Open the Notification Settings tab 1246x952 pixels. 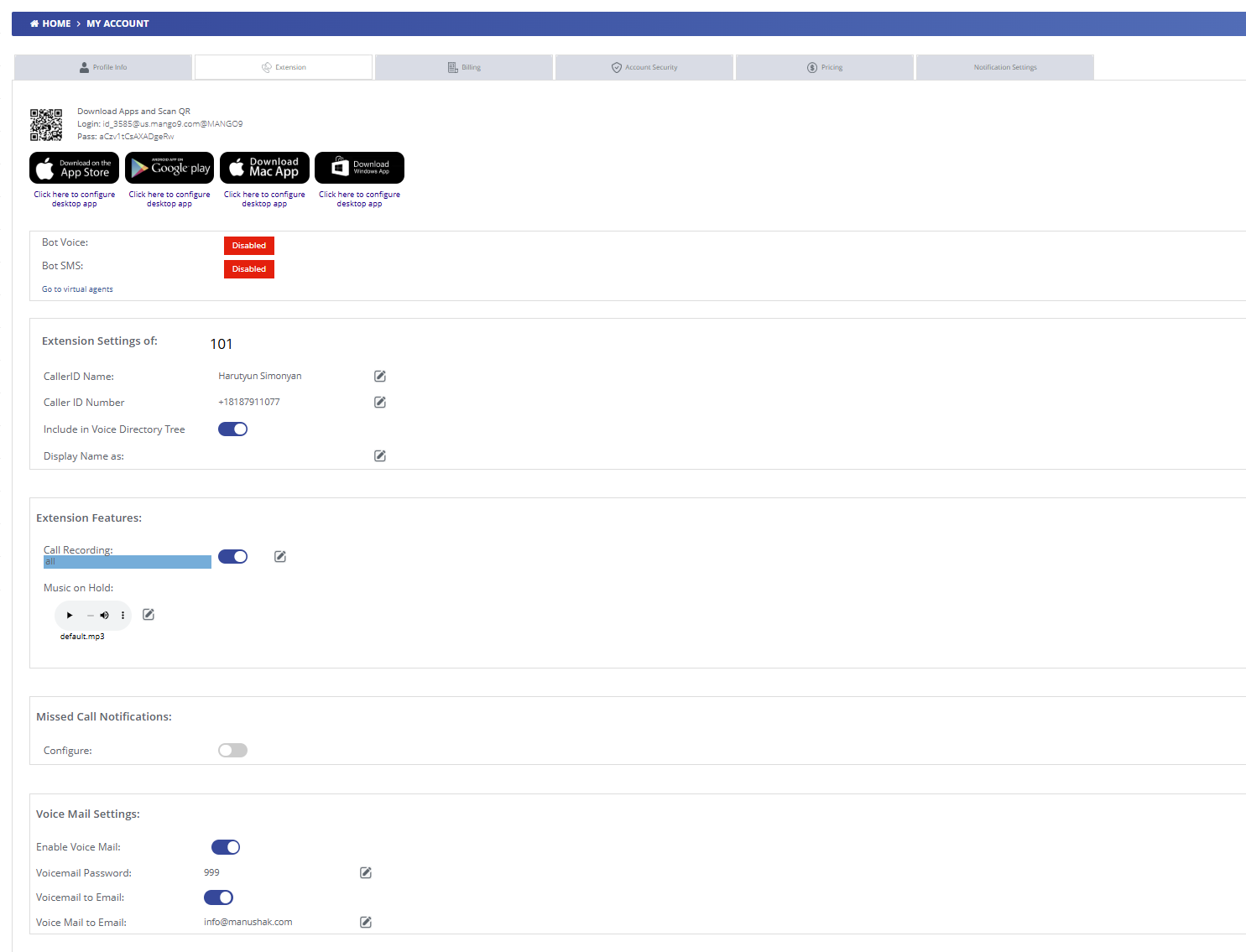pos(1004,67)
